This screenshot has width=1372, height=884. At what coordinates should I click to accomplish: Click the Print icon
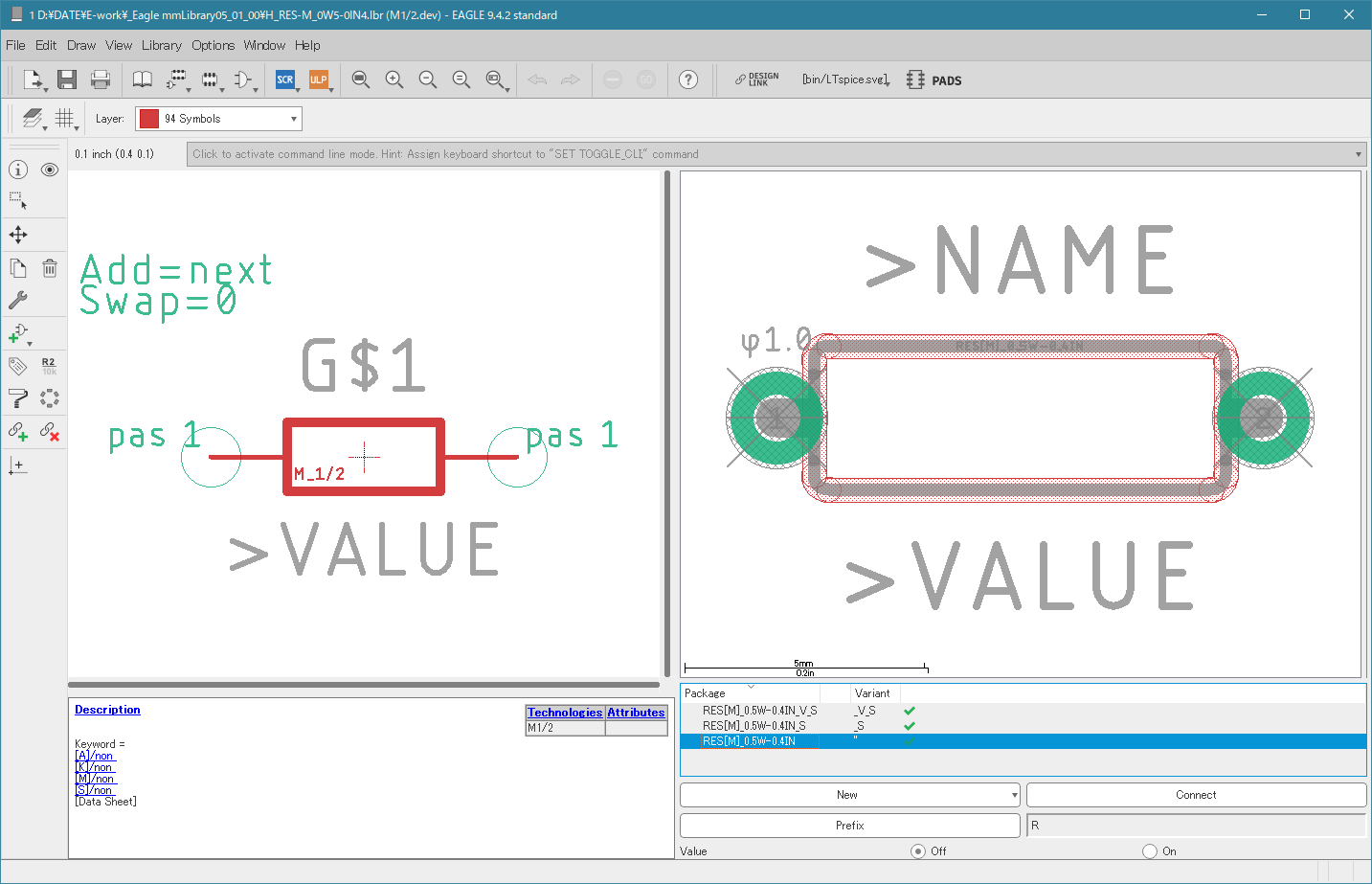pos(101,79)
